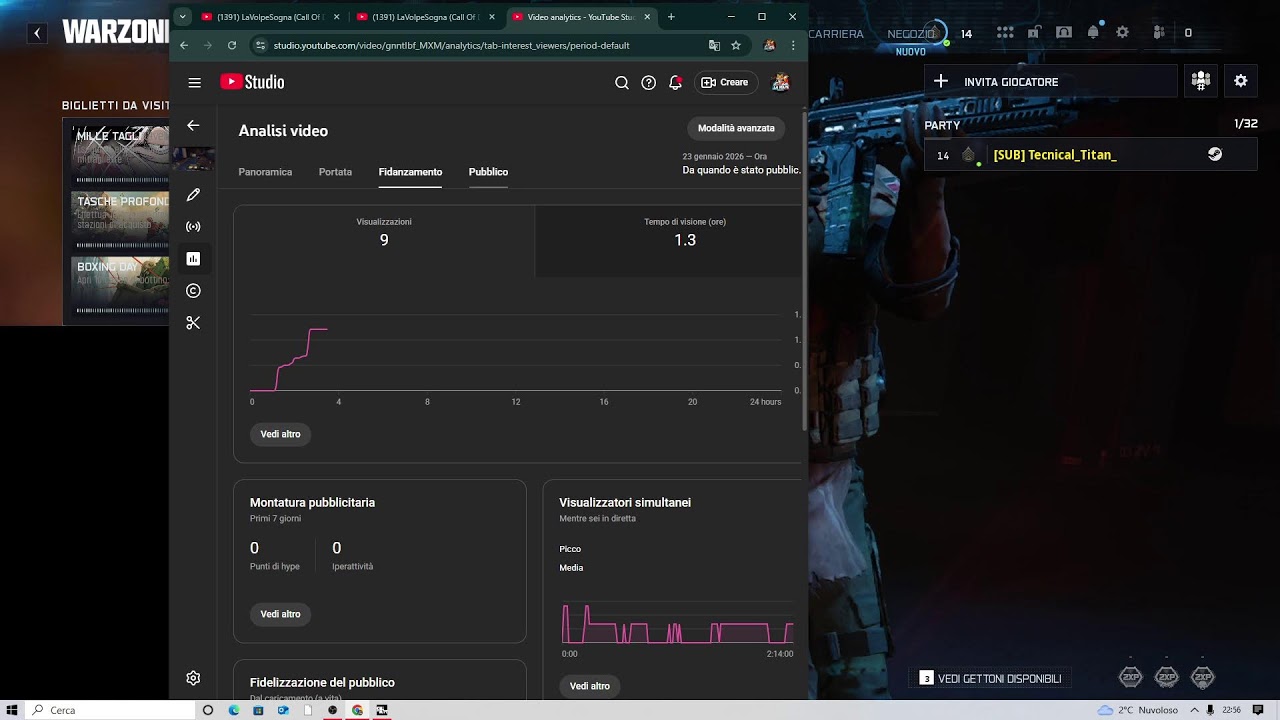Viewport: 1280px width, 720px height.
Task: Open the YouTube Studio help icon
Action: (649, 83)
